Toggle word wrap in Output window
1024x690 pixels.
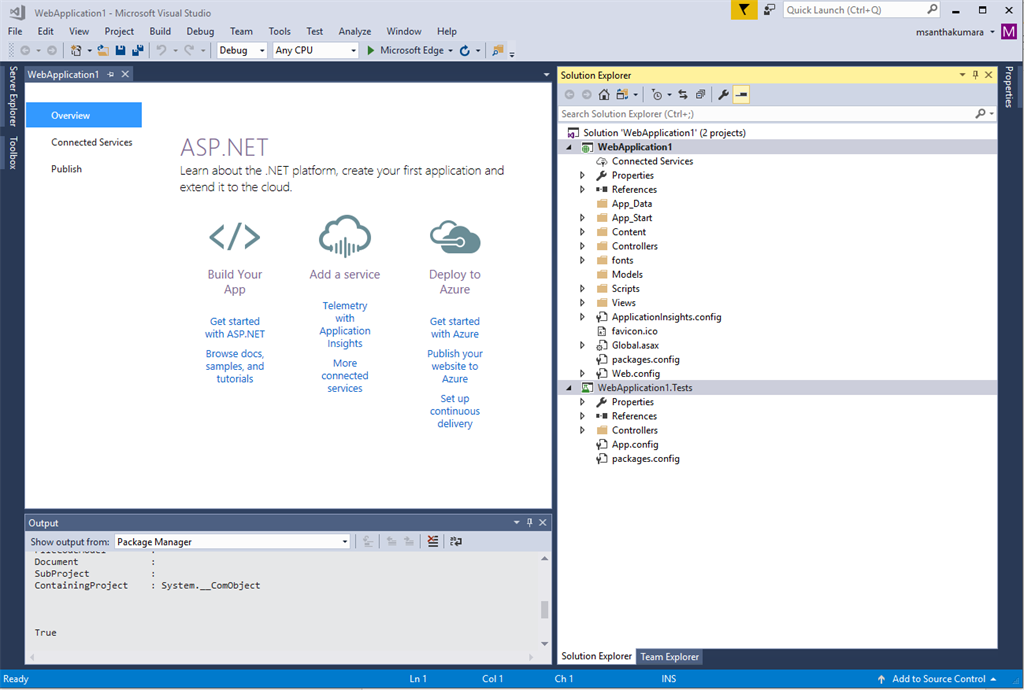(456, 541)
